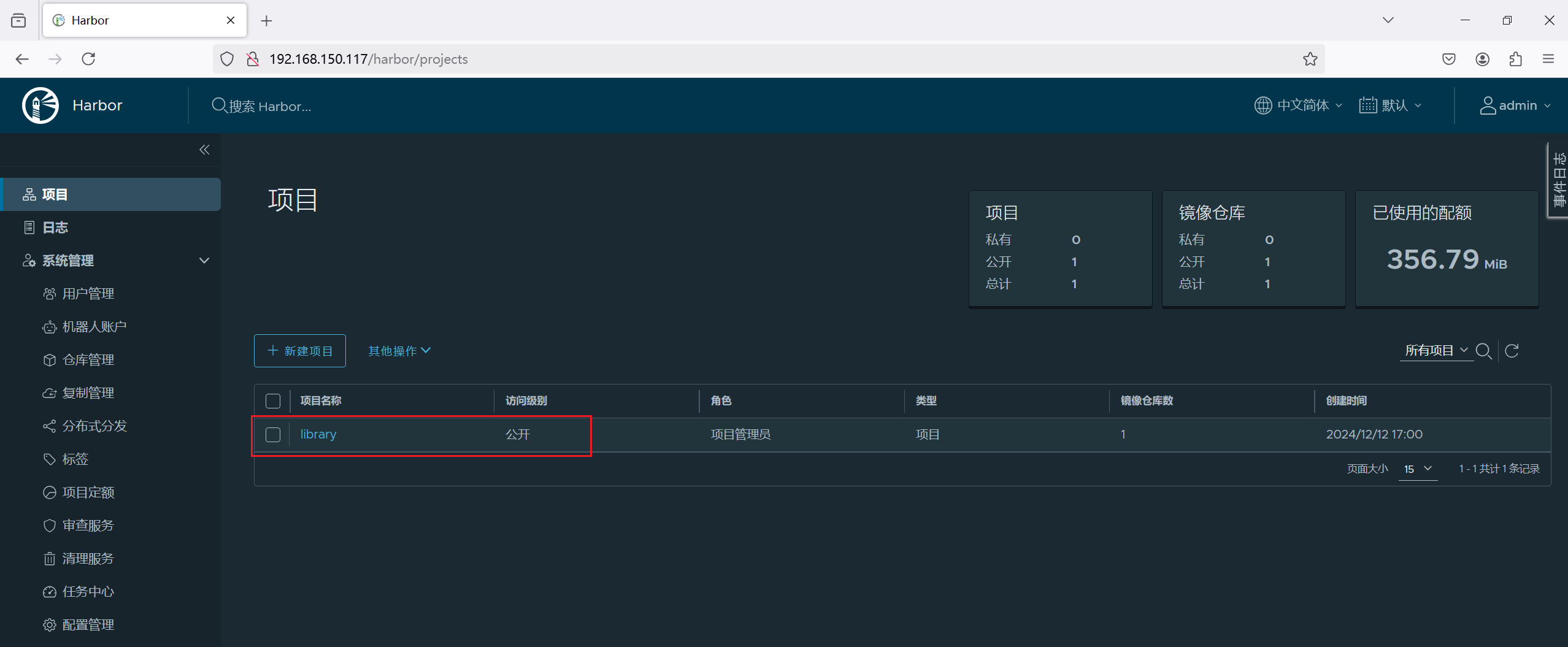Image resolution: width=1568 pixels, height=647 pixels.
Task: Open the 所有项目 filter dropdown
Action: (1436, 350)
